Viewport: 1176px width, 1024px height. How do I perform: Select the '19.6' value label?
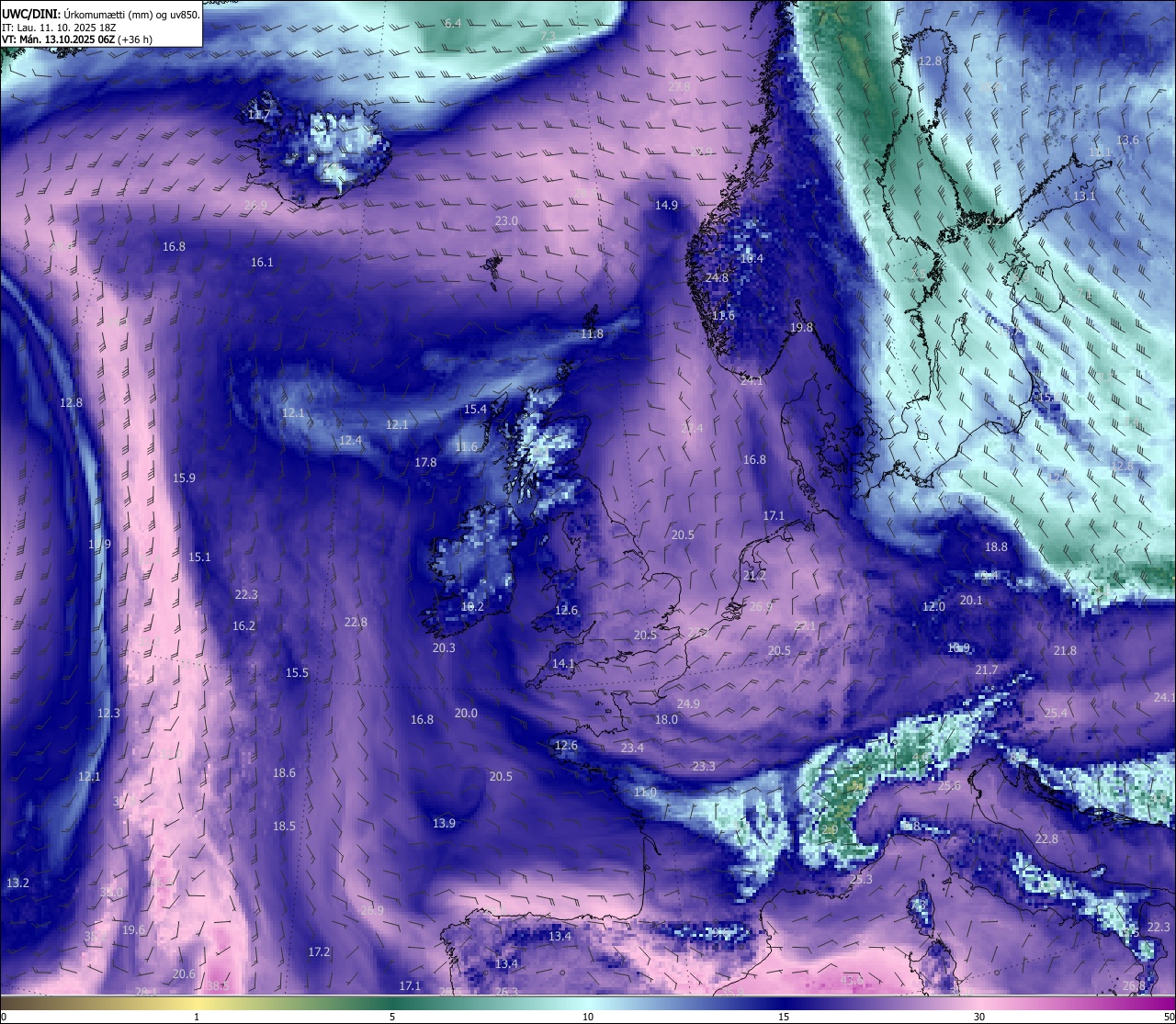(x=133, y=929)
